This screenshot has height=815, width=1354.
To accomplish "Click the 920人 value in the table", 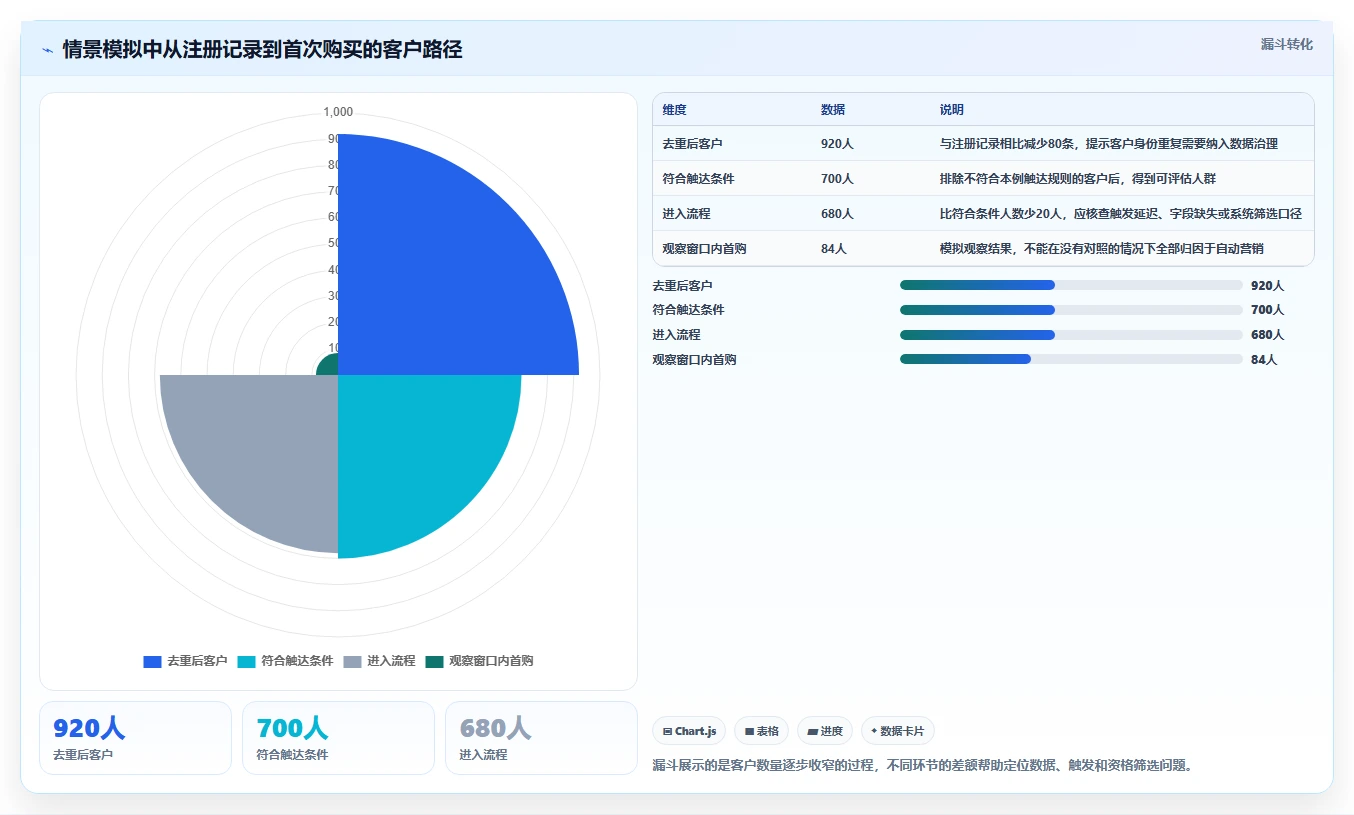I will click(837, 144).
